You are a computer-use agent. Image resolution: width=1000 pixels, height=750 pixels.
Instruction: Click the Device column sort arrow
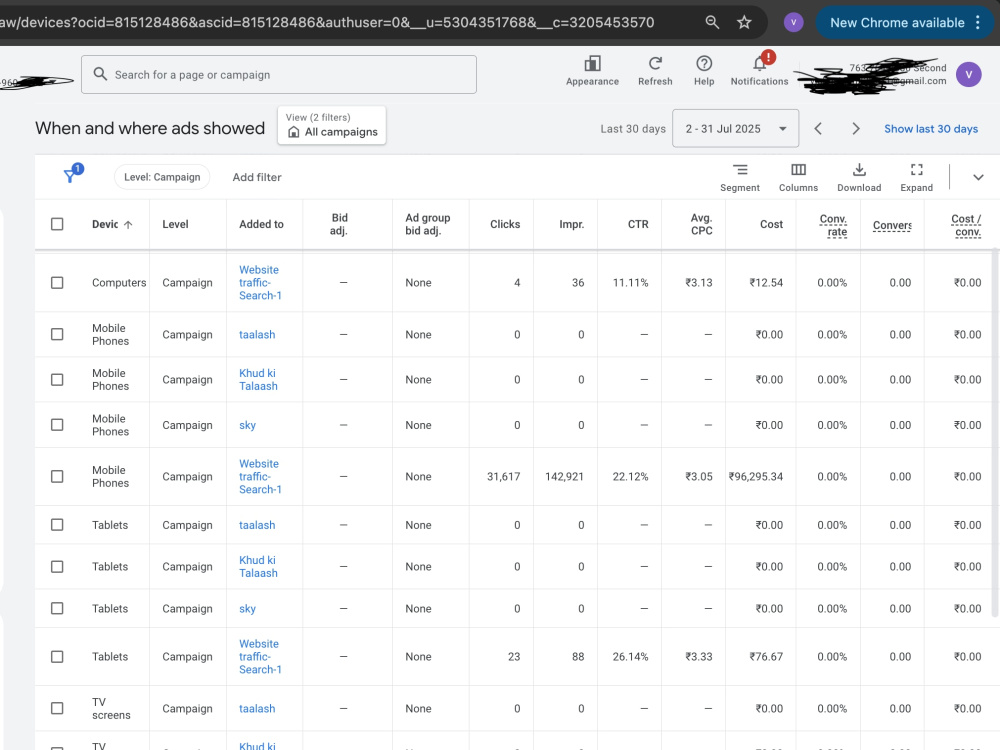click(128, 224)
